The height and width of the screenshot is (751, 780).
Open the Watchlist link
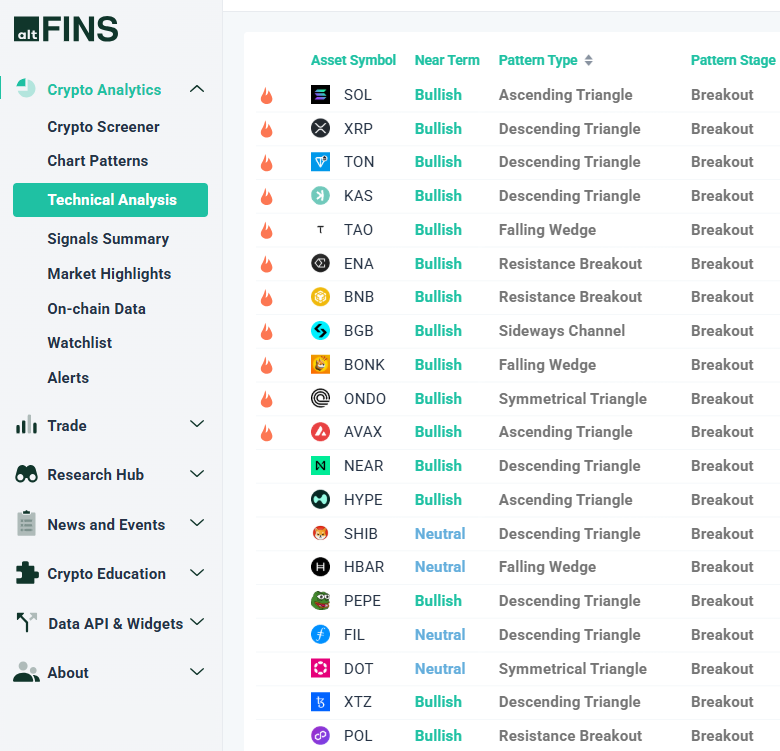tap(80, 343)
